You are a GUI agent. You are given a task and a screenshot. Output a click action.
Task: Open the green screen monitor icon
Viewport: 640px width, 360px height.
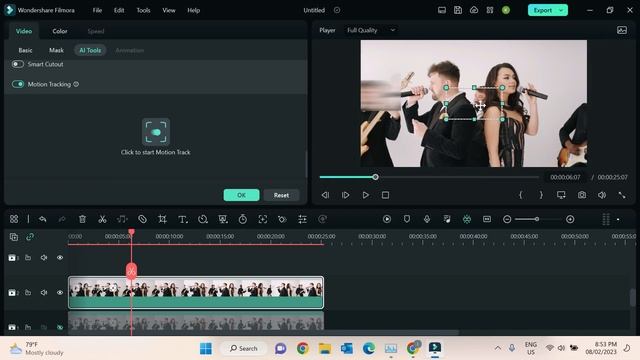222,219
